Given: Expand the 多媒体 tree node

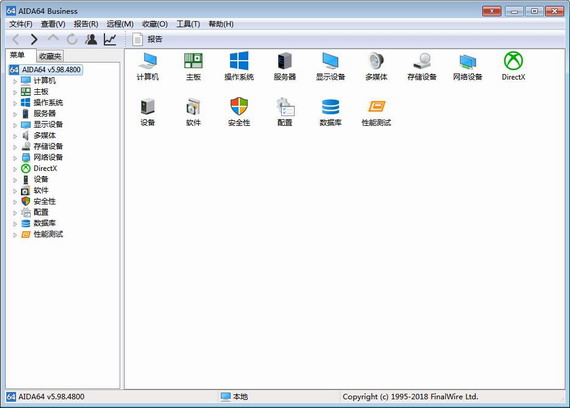Looking at the screenshot, I should tap(15, 136).
